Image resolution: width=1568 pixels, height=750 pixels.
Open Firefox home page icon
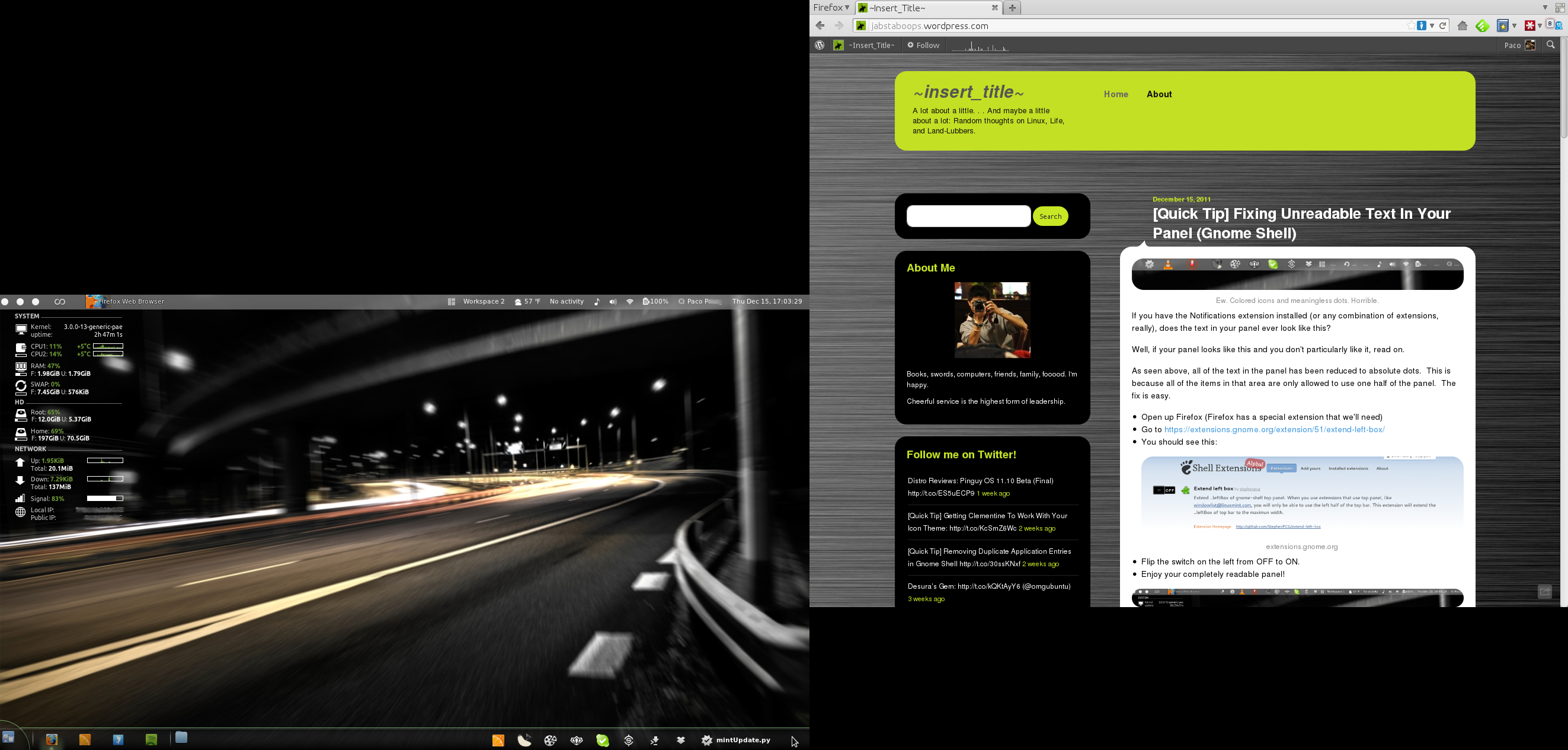tap(1462, 25)
